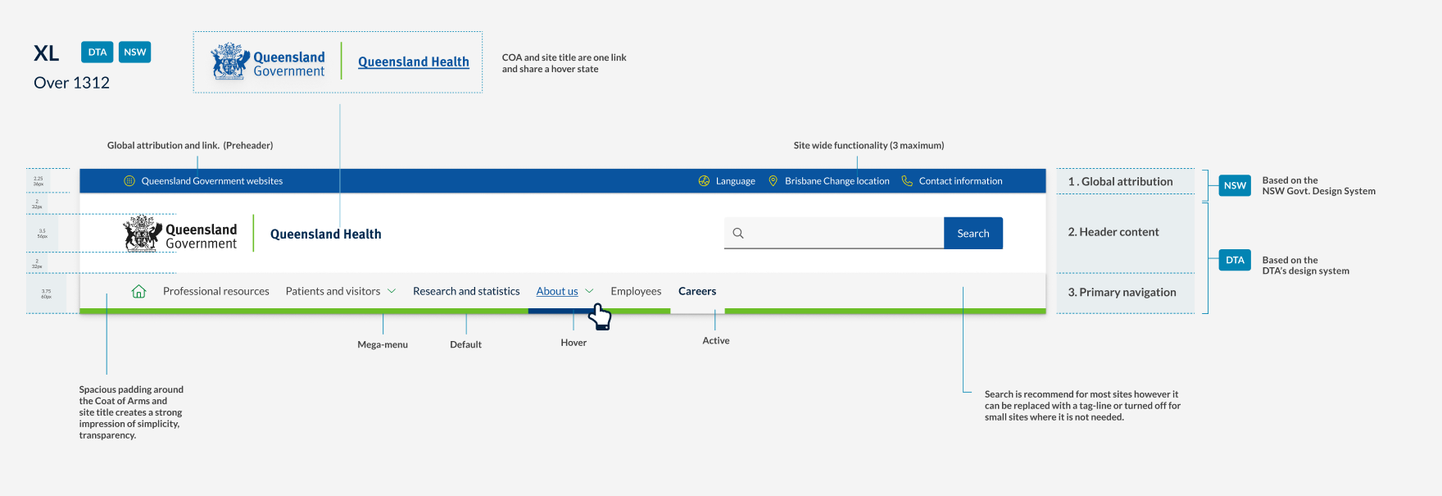The width and height of the screenshot is (1442, 496).
Task: Expand the About us dropdown chevron
Action: [589, 291]
